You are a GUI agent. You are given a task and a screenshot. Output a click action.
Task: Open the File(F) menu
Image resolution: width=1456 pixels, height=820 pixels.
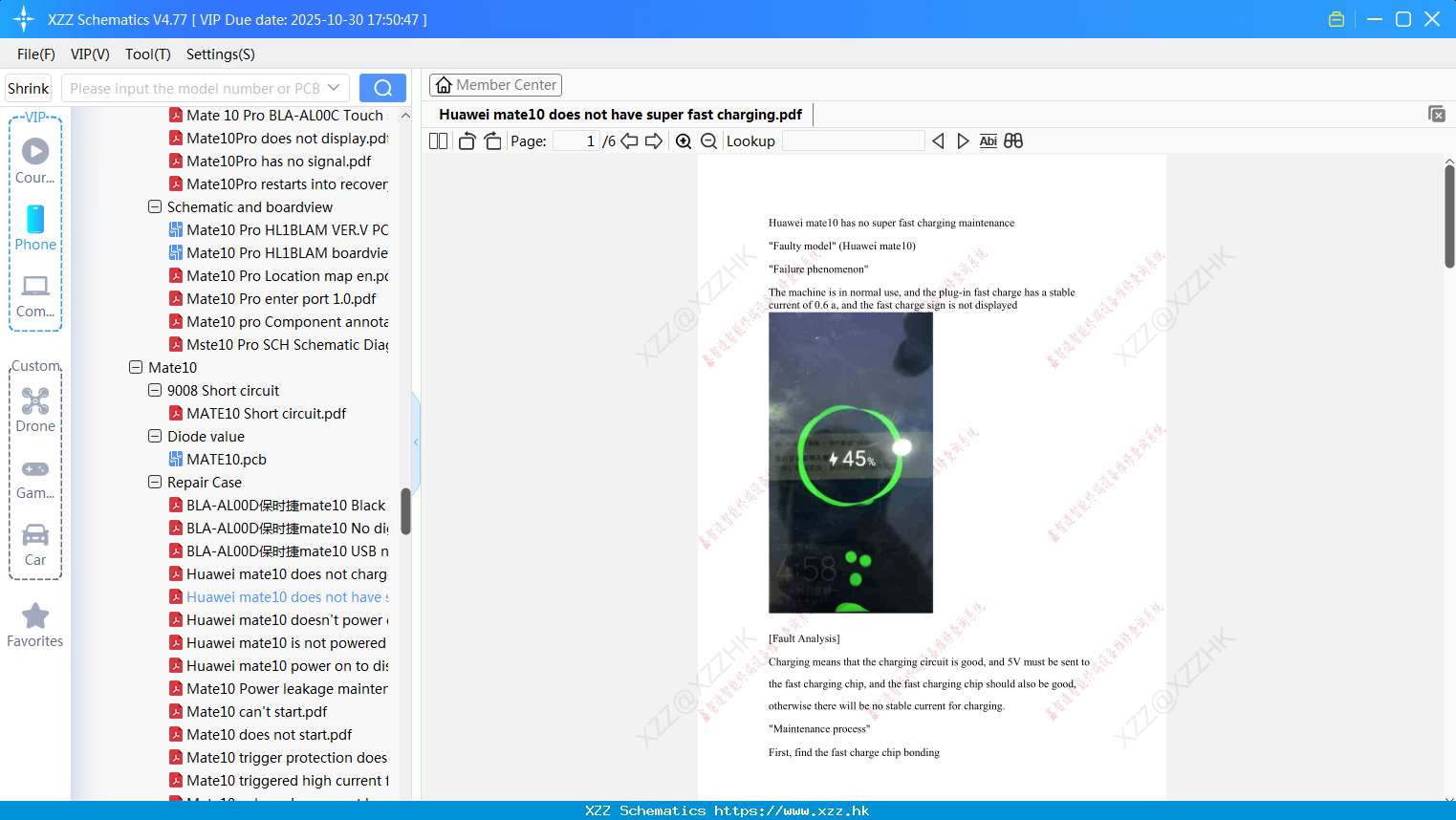(x=36, y=54)
